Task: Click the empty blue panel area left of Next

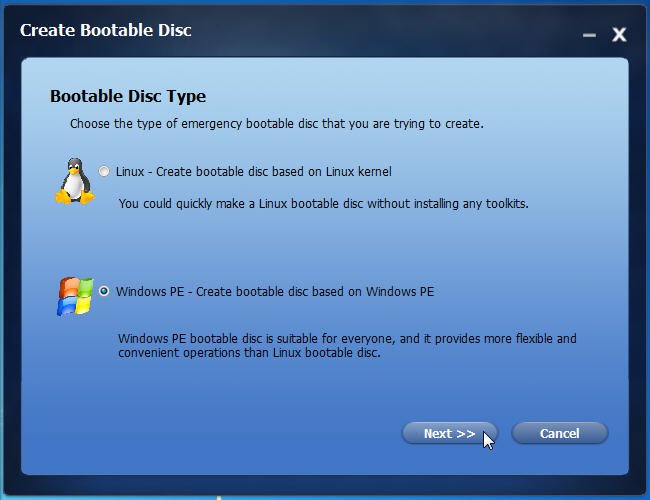Action: coord(207,433)
